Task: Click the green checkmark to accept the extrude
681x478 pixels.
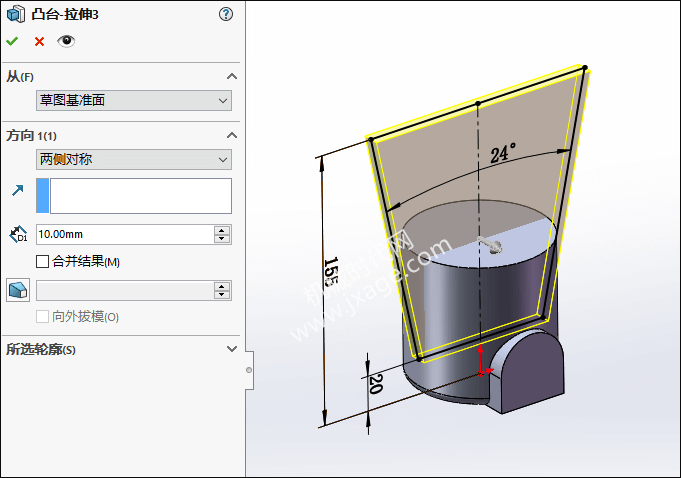Action: tap(12, 41)
